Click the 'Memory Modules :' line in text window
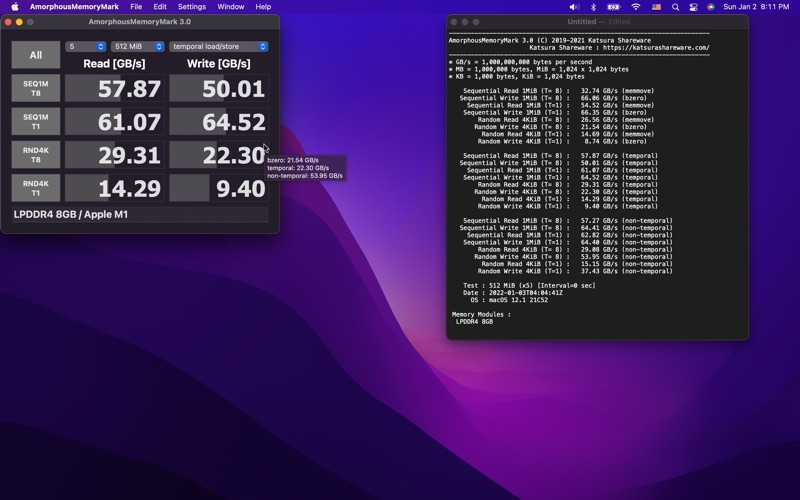The height and width of the screenshot is (500, 800). pyautogui.click(x=481, y=314)
